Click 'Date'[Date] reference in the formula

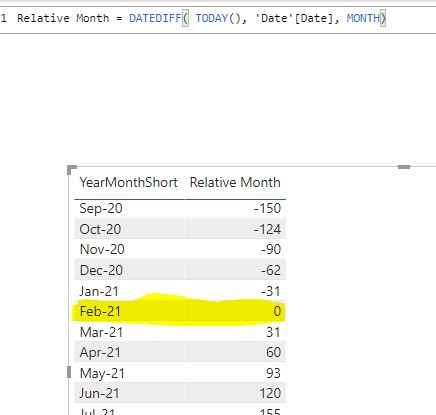pyautogui.click(x=294, y=18)
